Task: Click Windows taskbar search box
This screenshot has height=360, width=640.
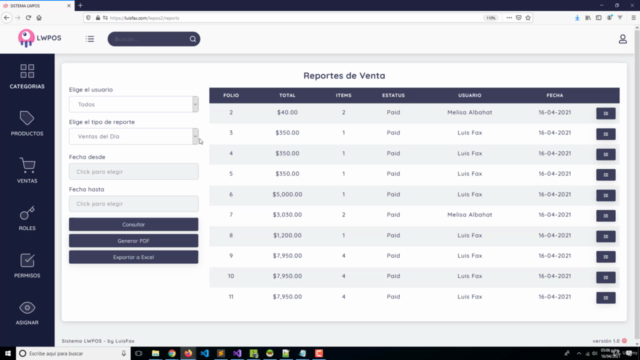Action: (x=73, y=353)
